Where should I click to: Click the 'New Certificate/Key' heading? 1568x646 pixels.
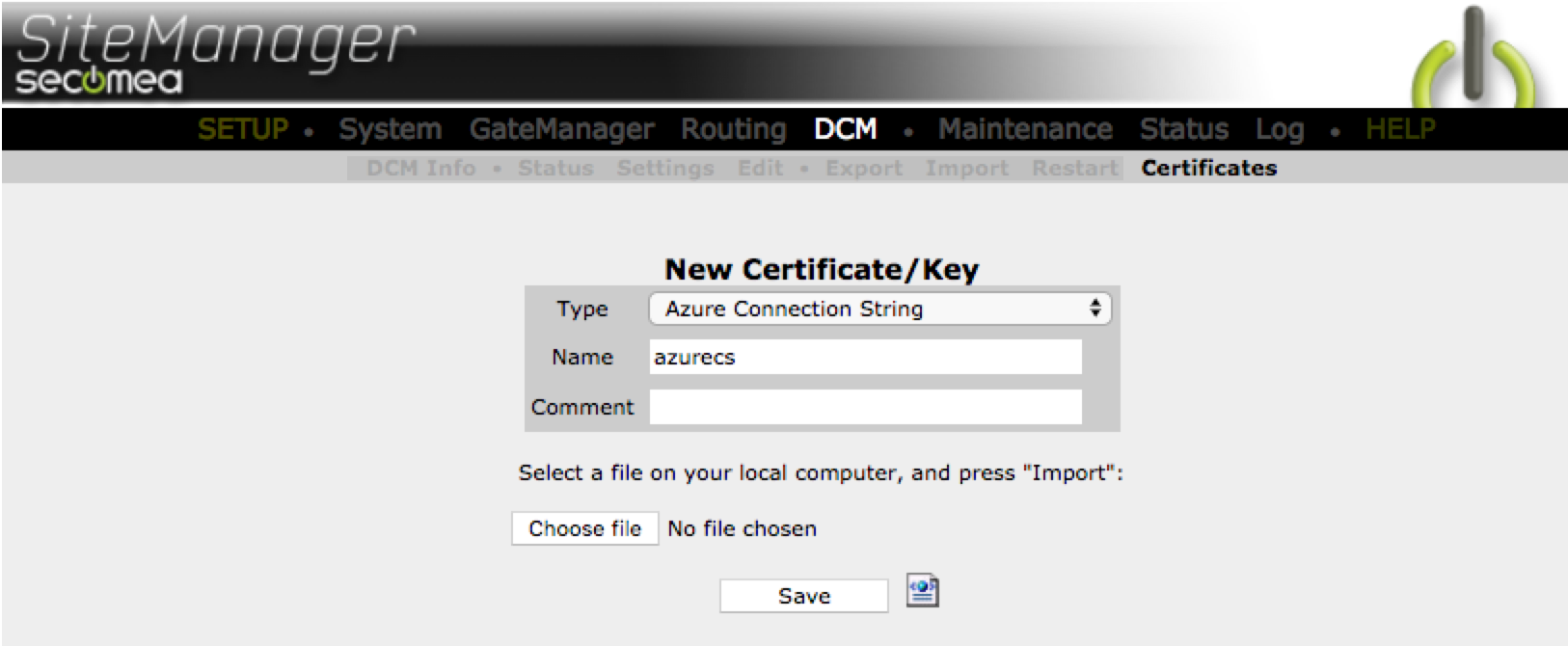[822, 269]
